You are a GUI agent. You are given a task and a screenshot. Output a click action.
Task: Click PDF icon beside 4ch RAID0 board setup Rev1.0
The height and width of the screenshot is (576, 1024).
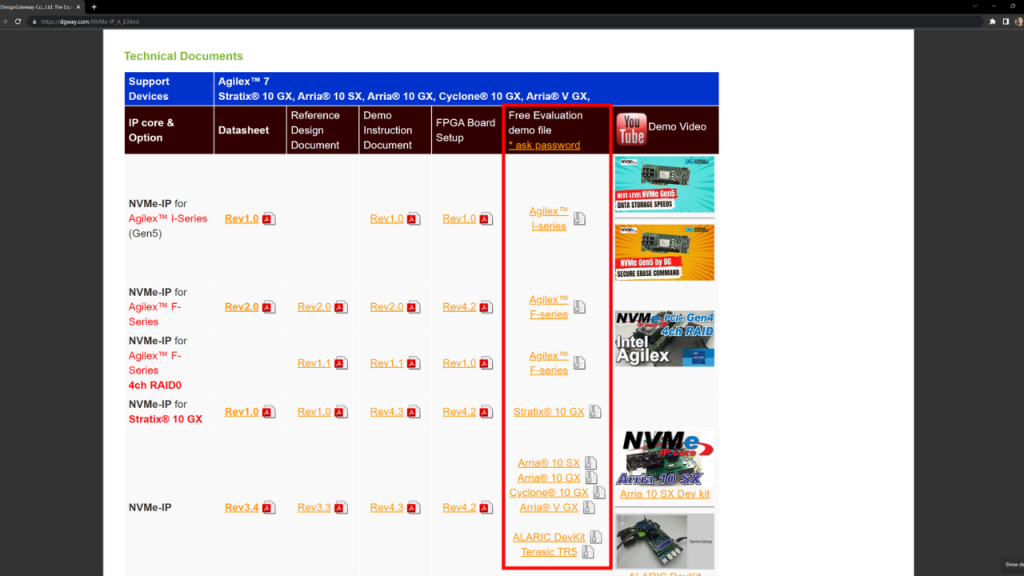(x=486, y=363)
